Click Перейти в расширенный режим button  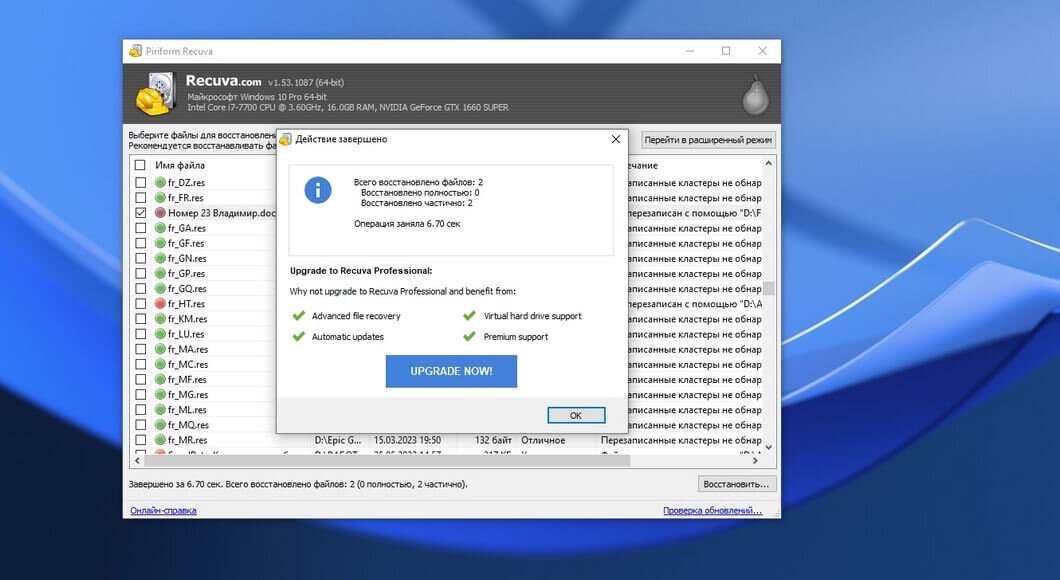(x=708, y=140)
